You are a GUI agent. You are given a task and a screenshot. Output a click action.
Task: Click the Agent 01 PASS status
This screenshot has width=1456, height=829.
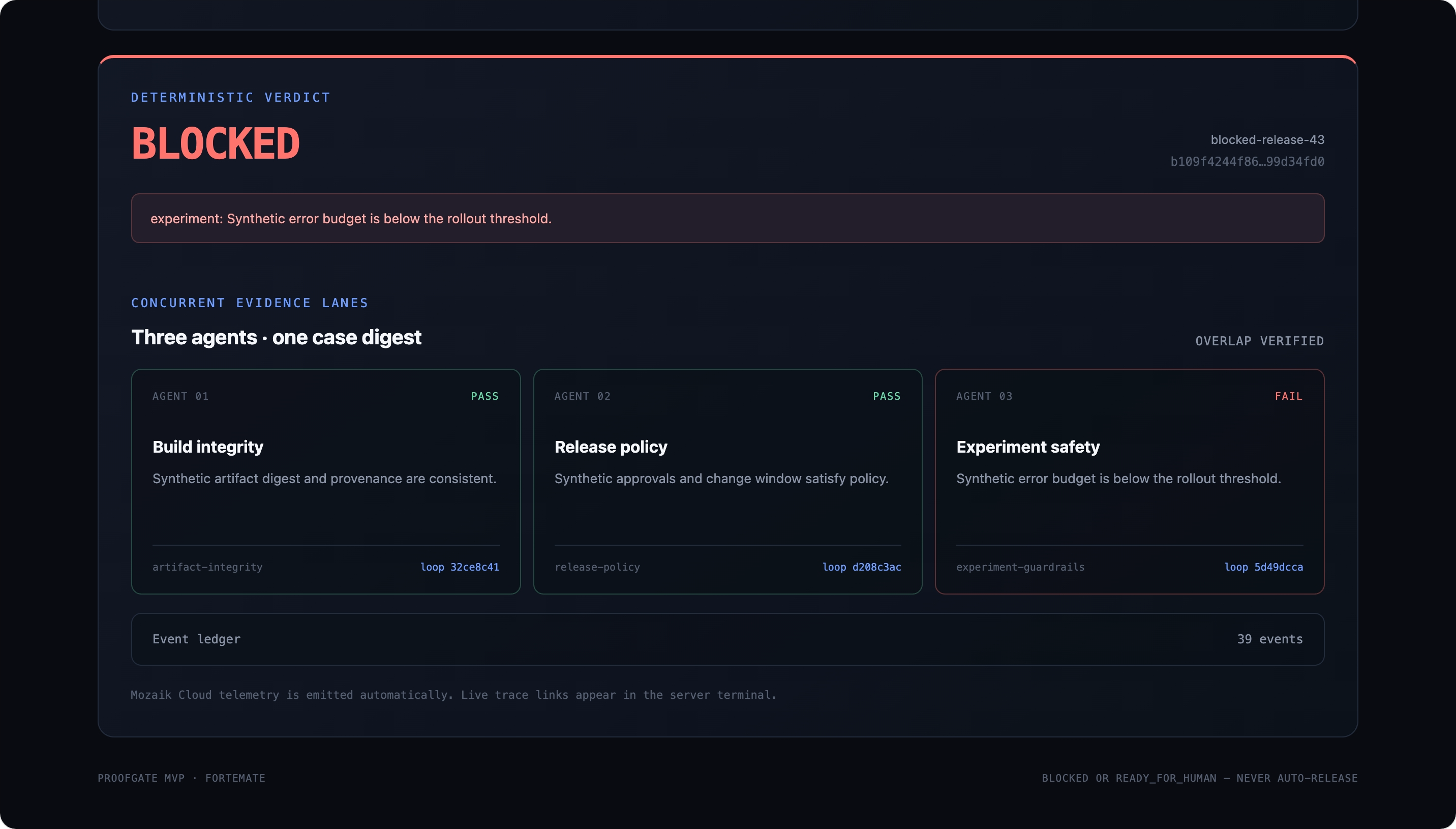485,396
